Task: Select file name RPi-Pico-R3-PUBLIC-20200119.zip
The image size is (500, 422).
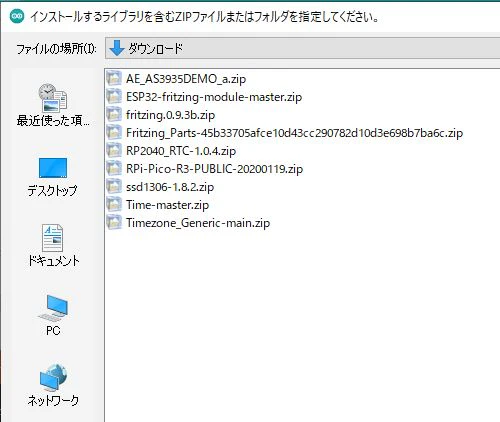Action: pos(214,169)
